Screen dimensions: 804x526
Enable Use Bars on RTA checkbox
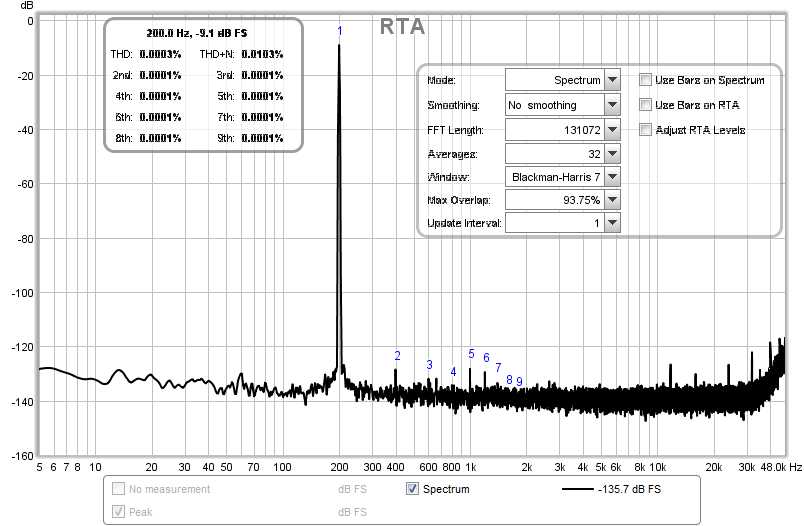tap(646, 105)
